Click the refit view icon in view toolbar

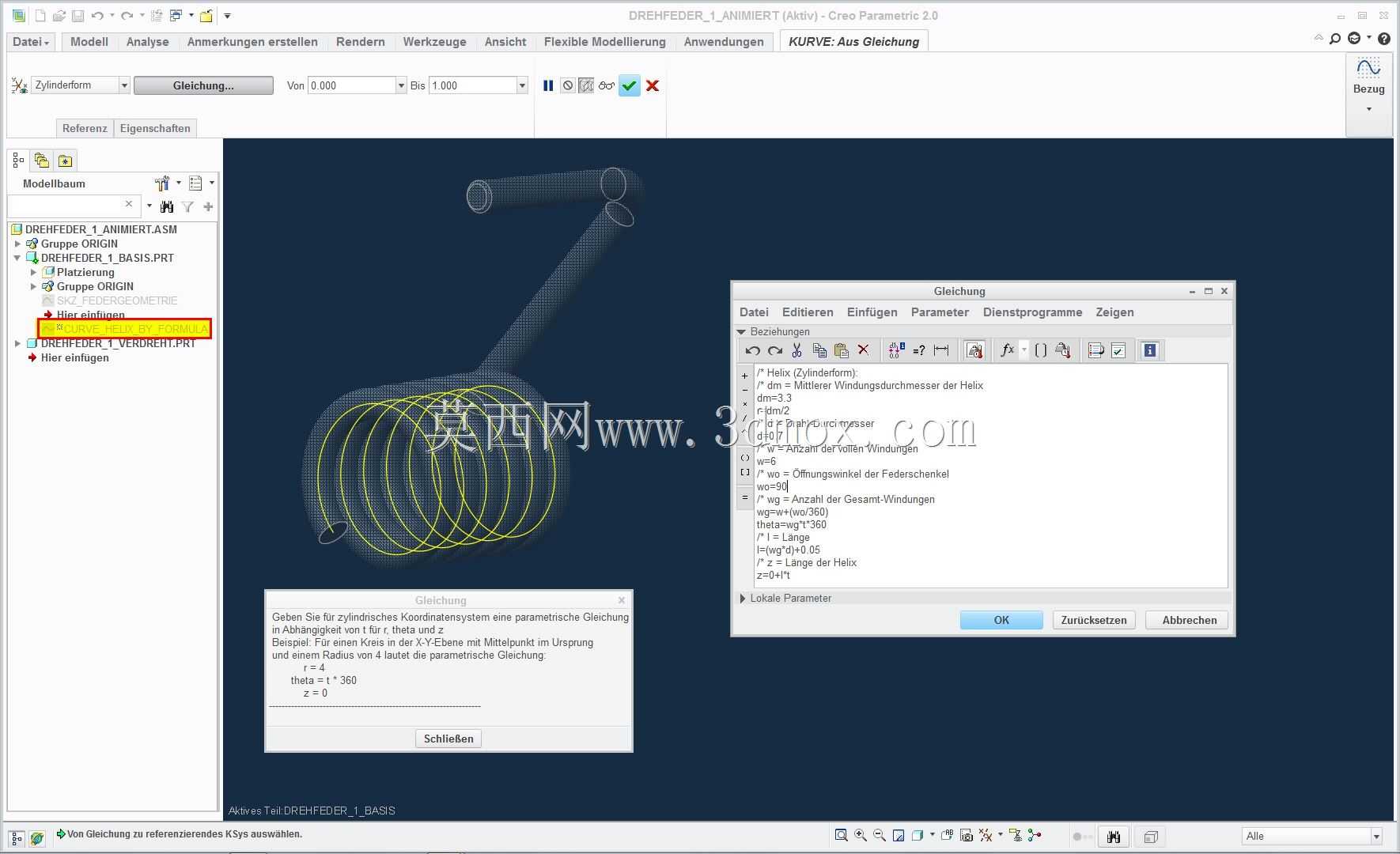(842, 835)
